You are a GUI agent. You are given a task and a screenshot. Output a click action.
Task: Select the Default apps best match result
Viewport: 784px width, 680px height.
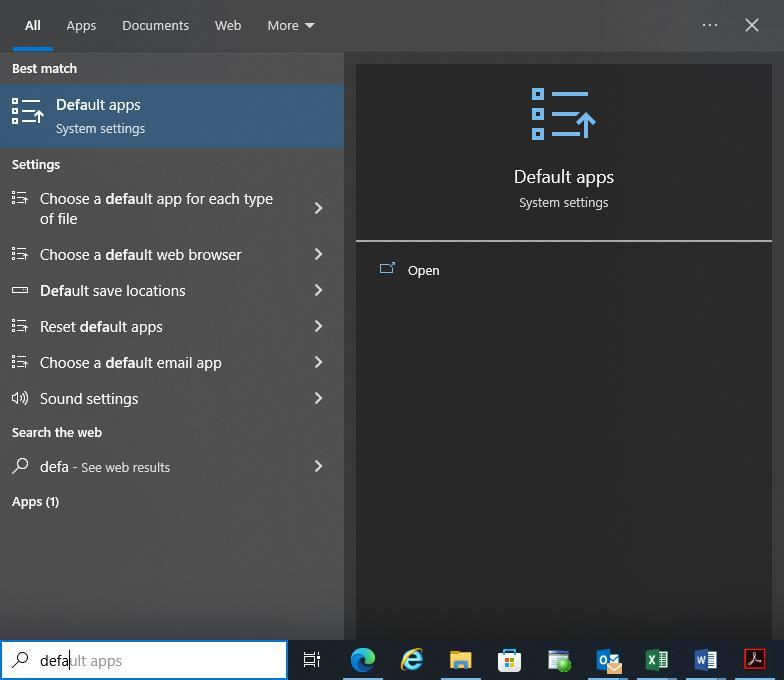(172, 116)
